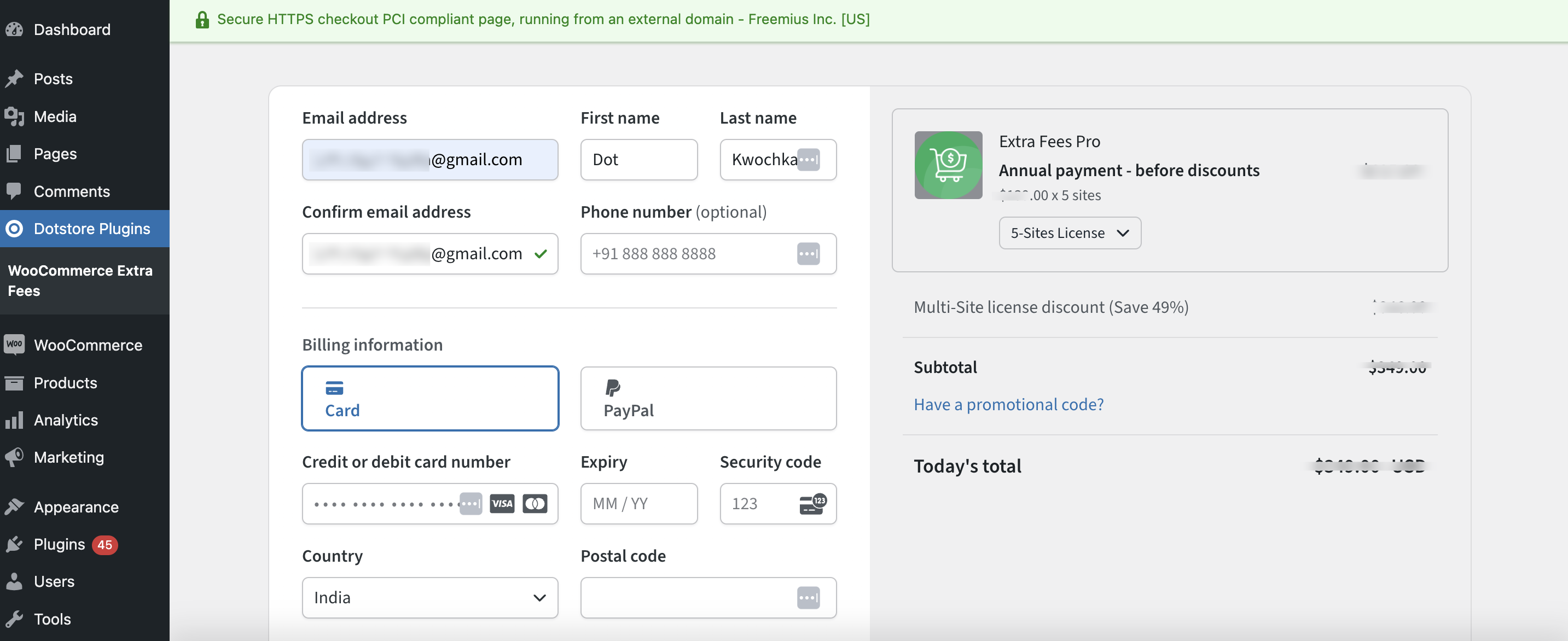
Task: Open the WooCommerce menu
Action: point(85,345)
